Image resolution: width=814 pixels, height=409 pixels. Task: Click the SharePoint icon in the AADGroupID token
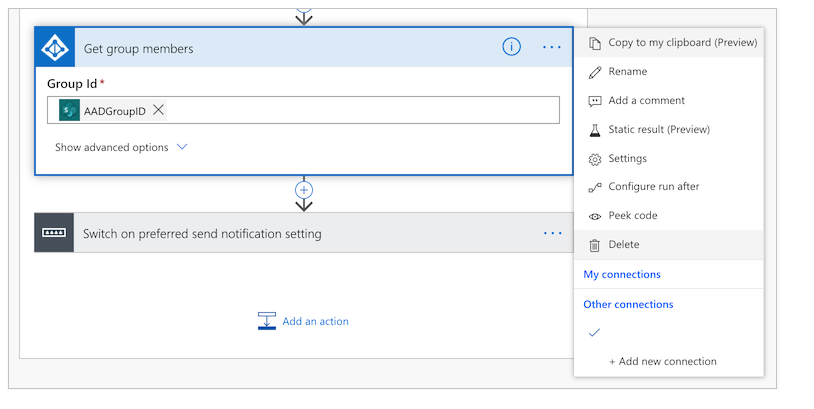pos(69,110)
